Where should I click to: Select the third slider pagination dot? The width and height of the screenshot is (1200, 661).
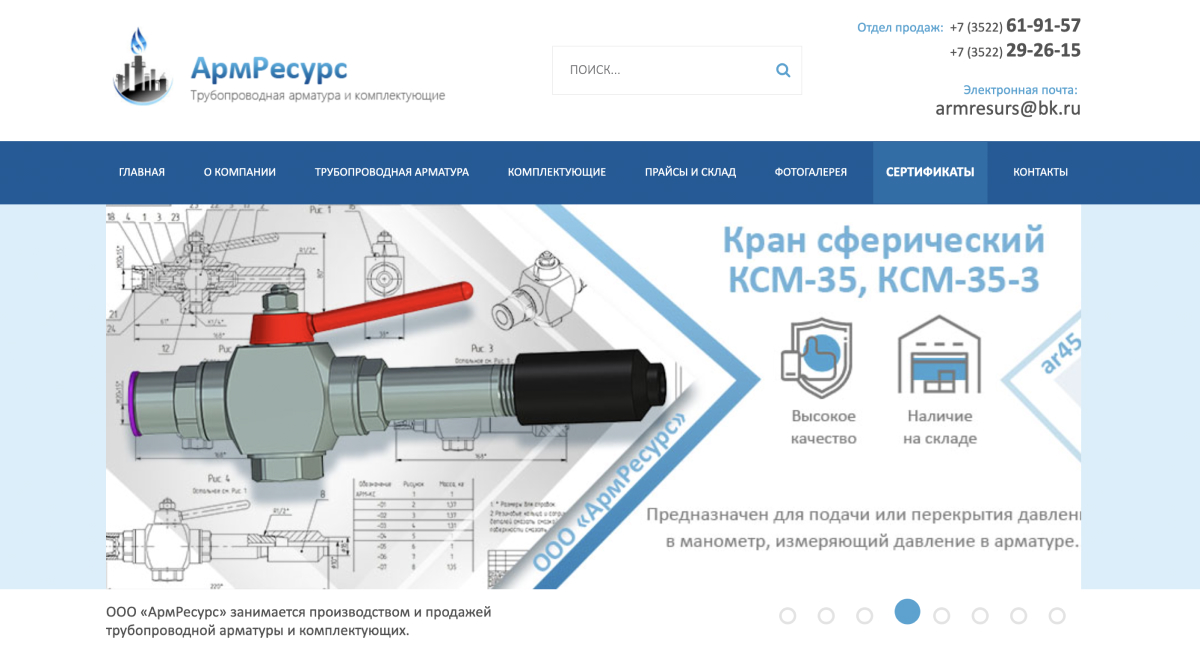[865, 615]
